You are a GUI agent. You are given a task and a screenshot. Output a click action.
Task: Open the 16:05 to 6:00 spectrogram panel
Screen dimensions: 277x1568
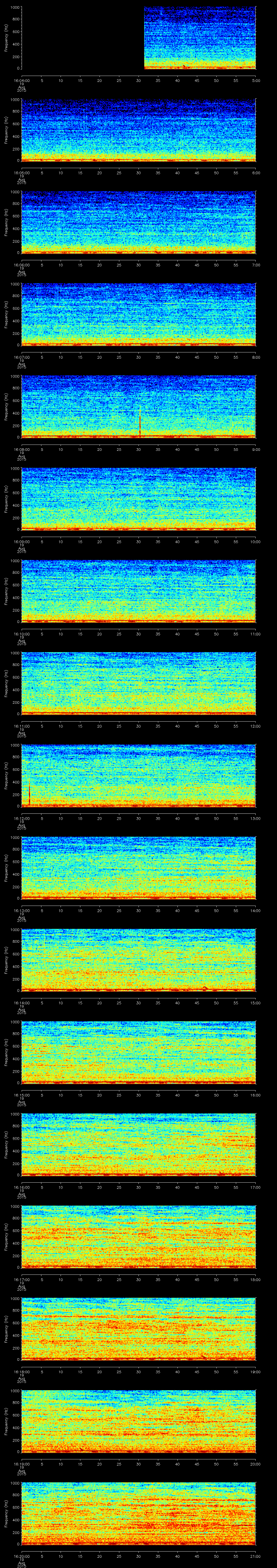tap(139, 130)
